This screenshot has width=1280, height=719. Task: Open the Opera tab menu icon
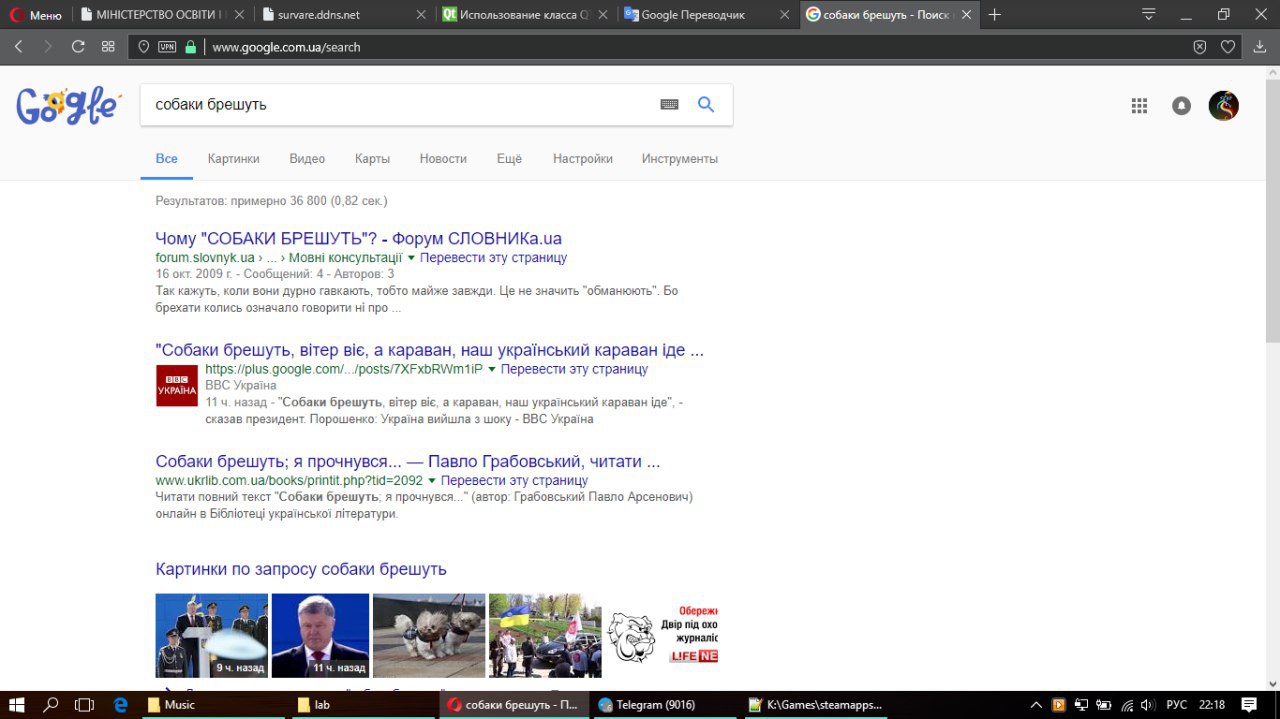(x=1149, y=14)
